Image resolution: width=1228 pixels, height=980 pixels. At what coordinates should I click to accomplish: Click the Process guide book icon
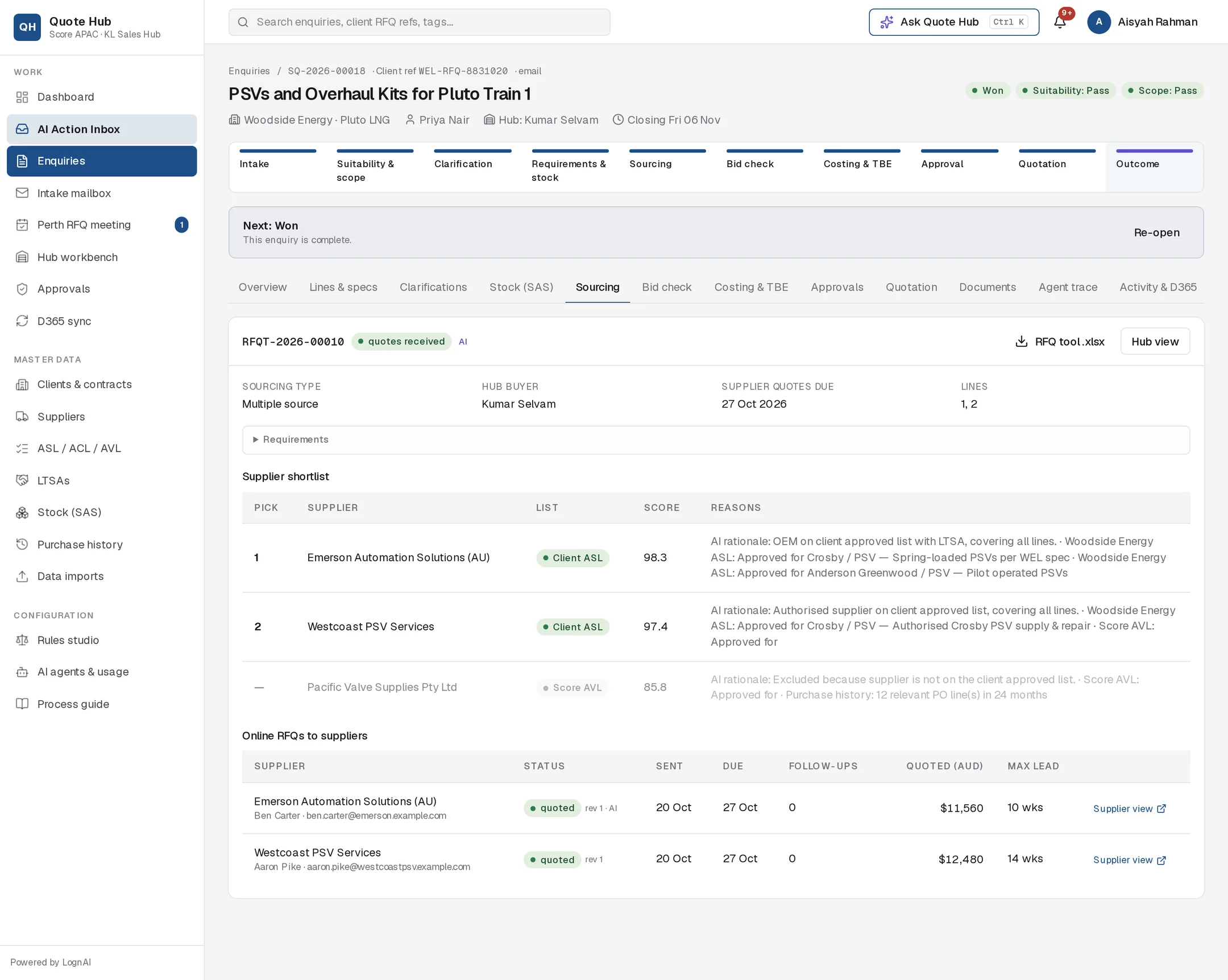point(22,703)
